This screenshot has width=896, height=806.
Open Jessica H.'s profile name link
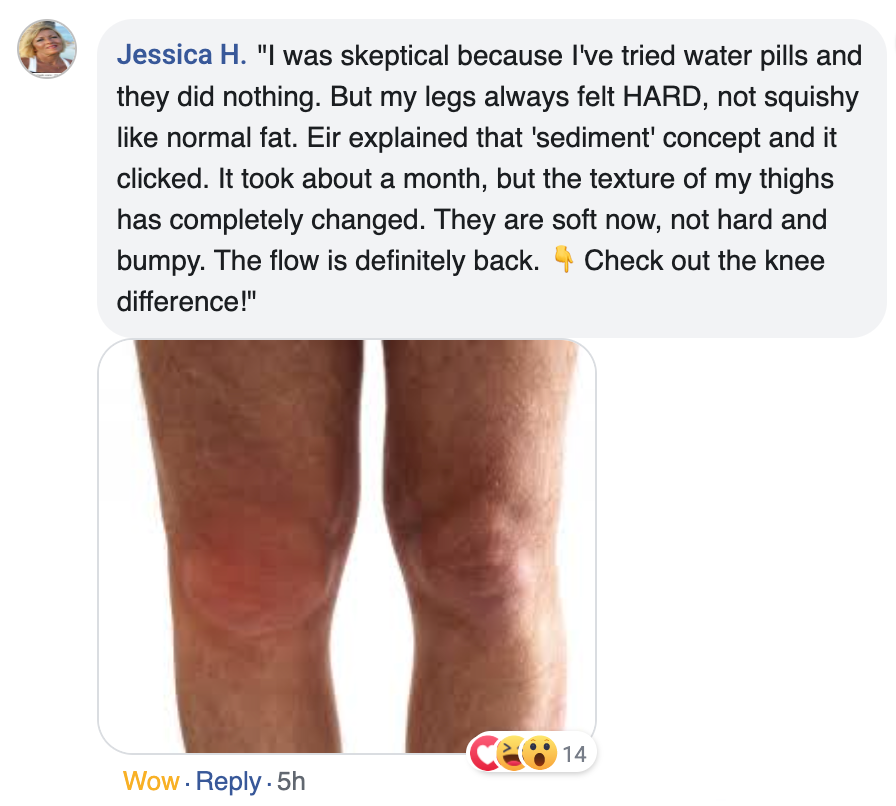(x=181, y=55)
